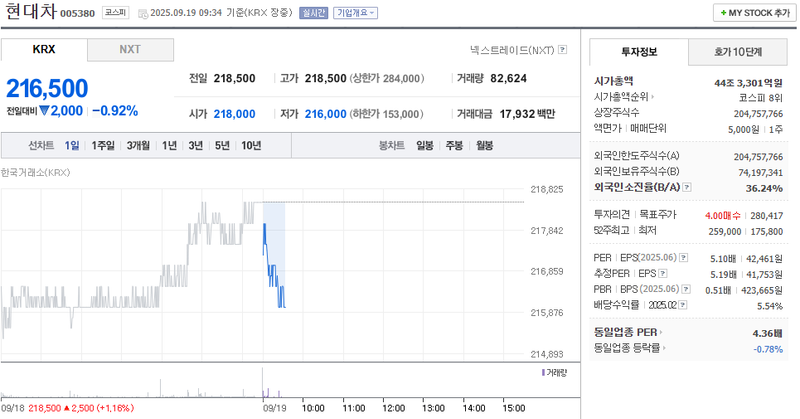Show the 10년 line chart
Viewport: 800px width, 419px height.
tap(251, 145)
